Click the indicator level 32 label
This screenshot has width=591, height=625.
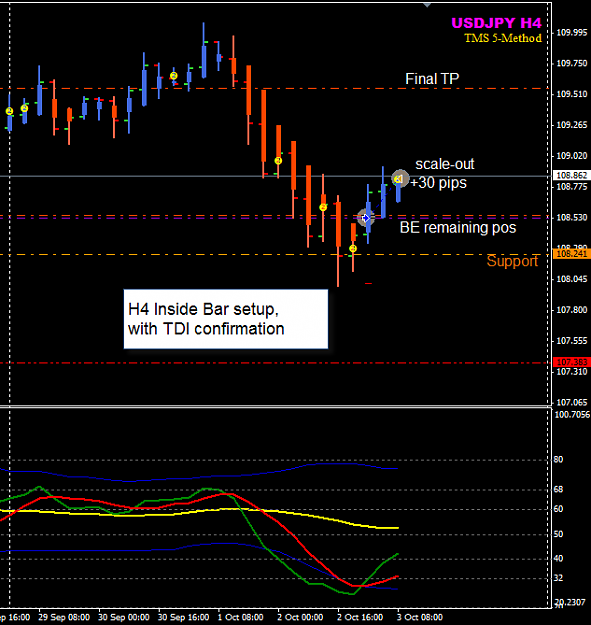pos(558,578)
